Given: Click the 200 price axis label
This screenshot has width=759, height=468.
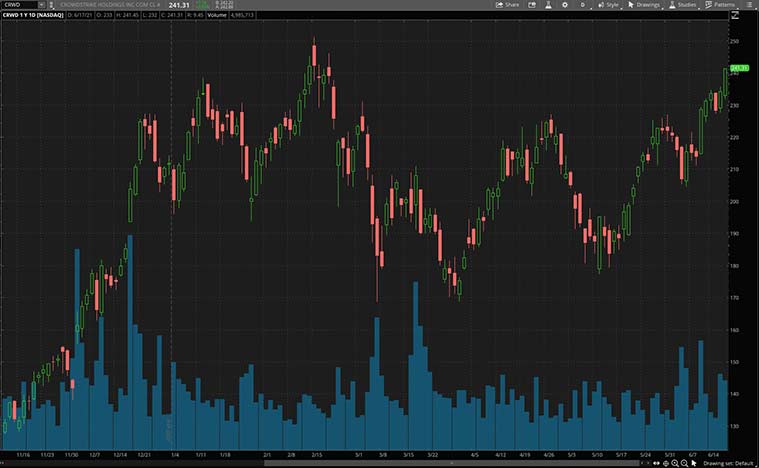Looking at the screenshot, I should (734, 201).
